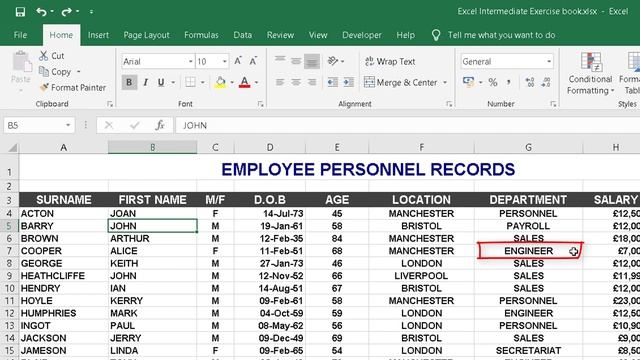Open the font color palette arrow
This screenshot has height=360, width=640.
coord(257,82)
